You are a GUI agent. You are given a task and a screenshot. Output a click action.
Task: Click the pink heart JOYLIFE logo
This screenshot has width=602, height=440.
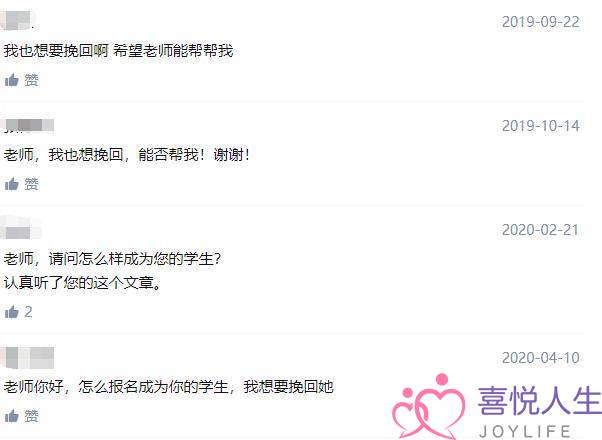click(x=428, y=406)
